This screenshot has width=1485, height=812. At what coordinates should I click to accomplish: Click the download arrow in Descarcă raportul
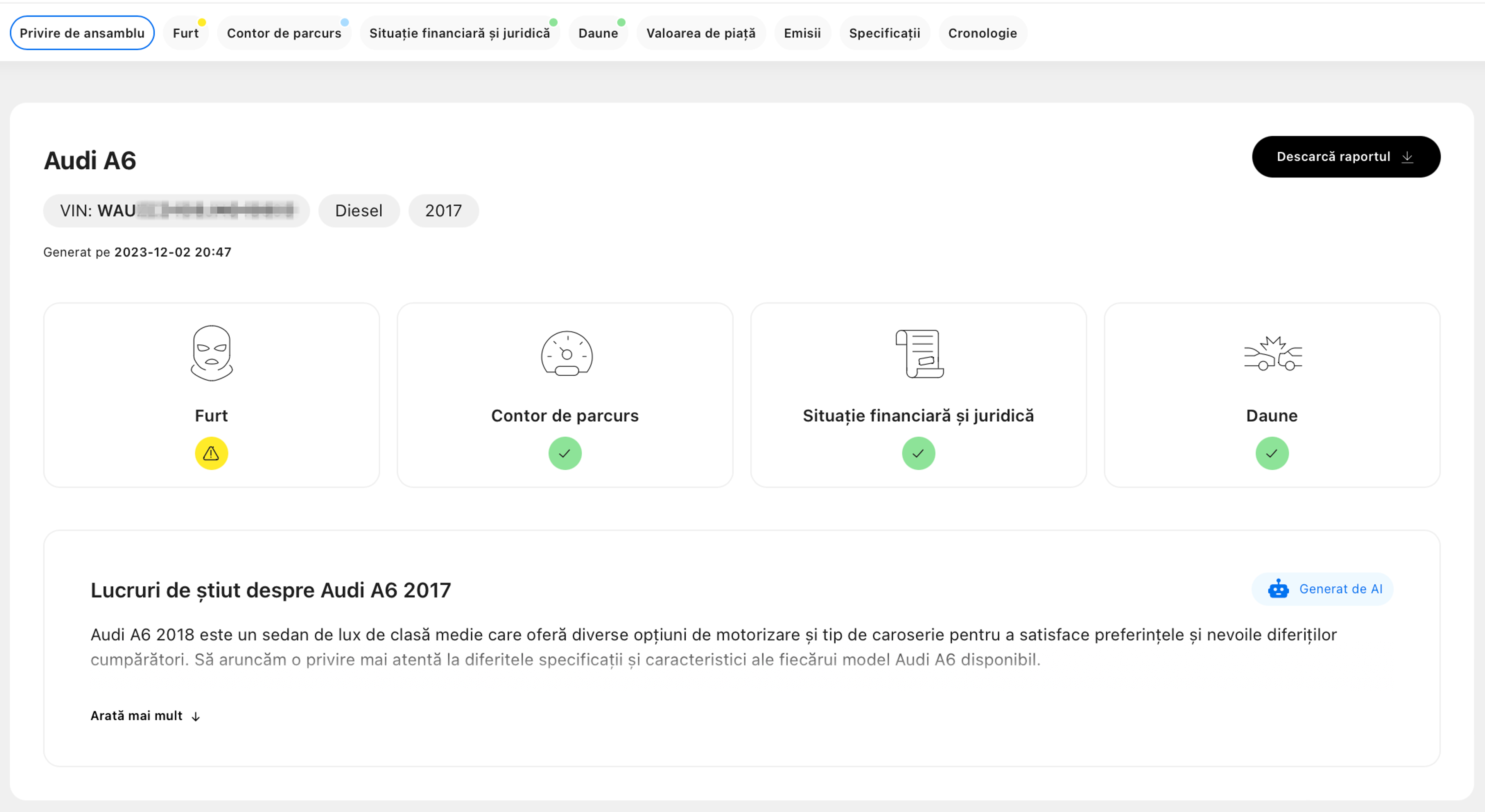(x=1407, y=157)
